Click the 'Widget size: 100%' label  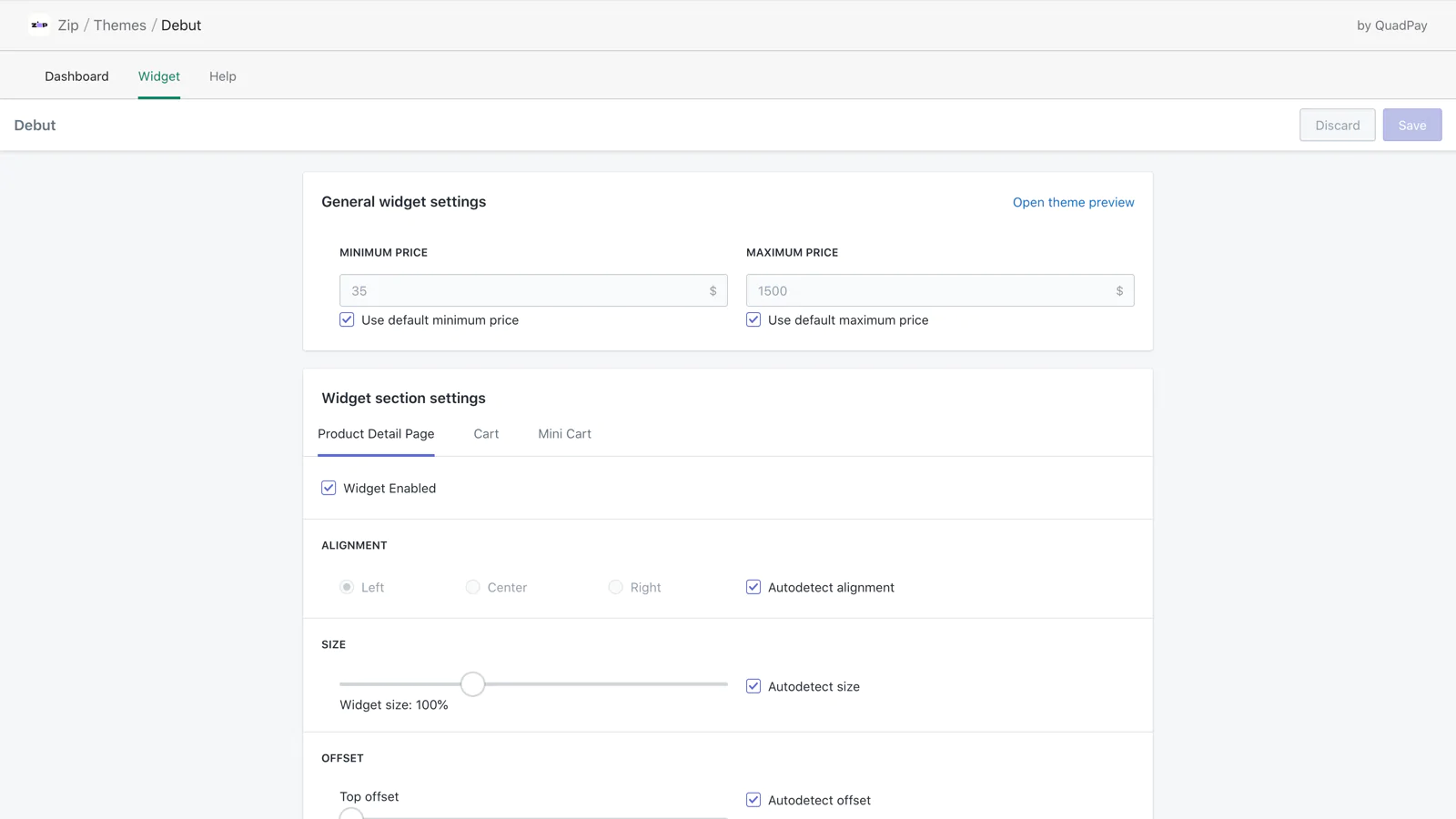(394, 705)
